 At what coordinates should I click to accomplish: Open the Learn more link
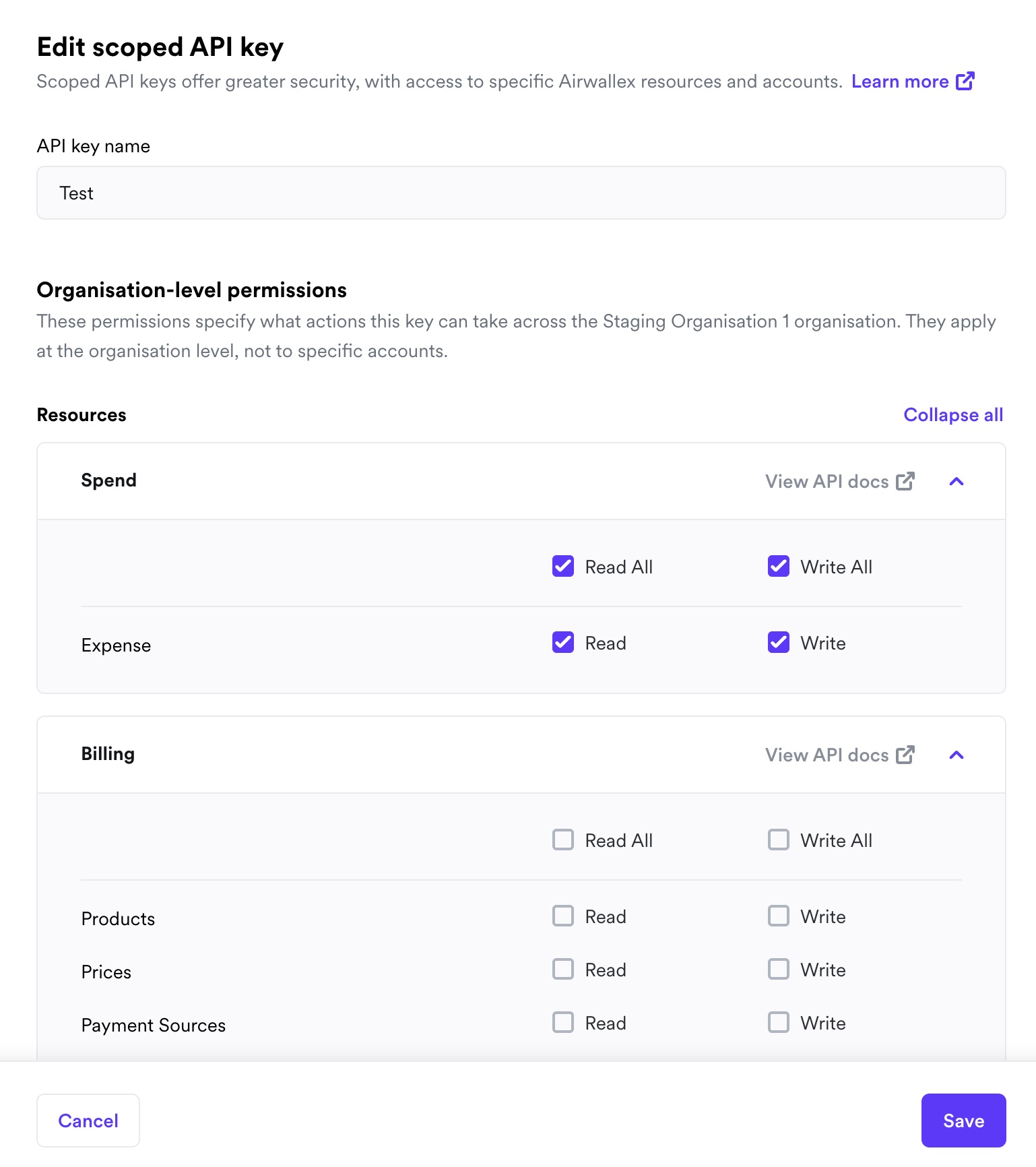point(900,82)
